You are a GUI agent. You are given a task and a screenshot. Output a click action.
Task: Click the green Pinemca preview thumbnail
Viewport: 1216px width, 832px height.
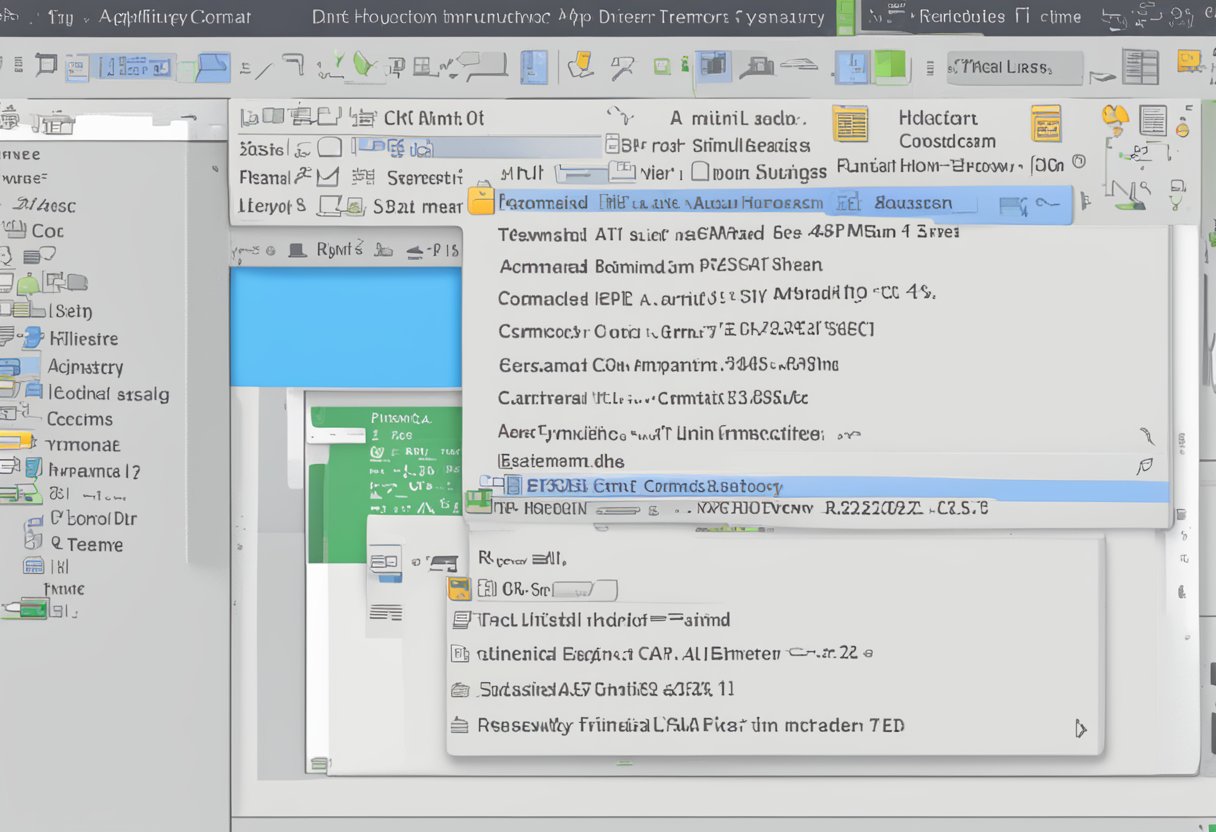pos(388,460)
